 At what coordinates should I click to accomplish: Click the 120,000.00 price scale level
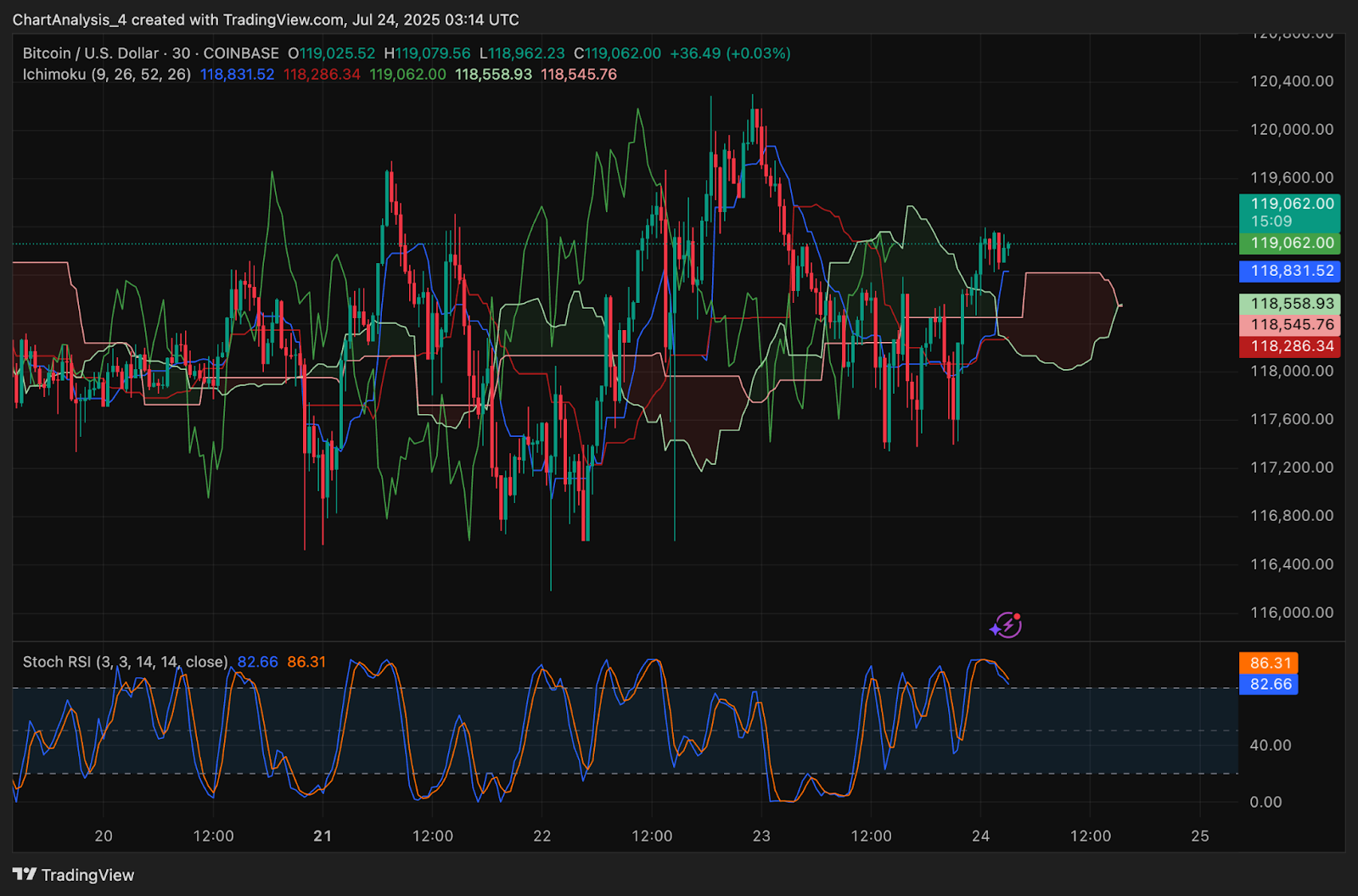coord(1292,129)
